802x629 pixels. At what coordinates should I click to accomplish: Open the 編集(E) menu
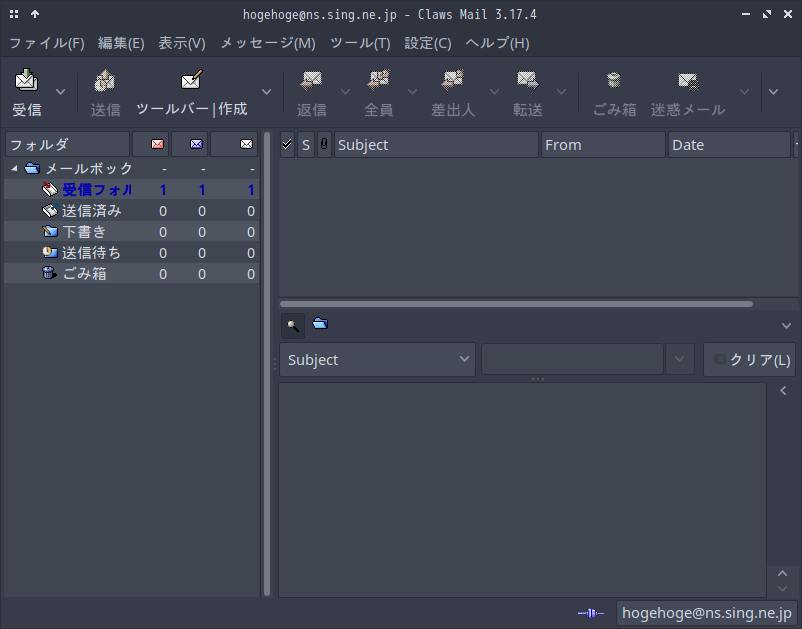click(121, 43)
